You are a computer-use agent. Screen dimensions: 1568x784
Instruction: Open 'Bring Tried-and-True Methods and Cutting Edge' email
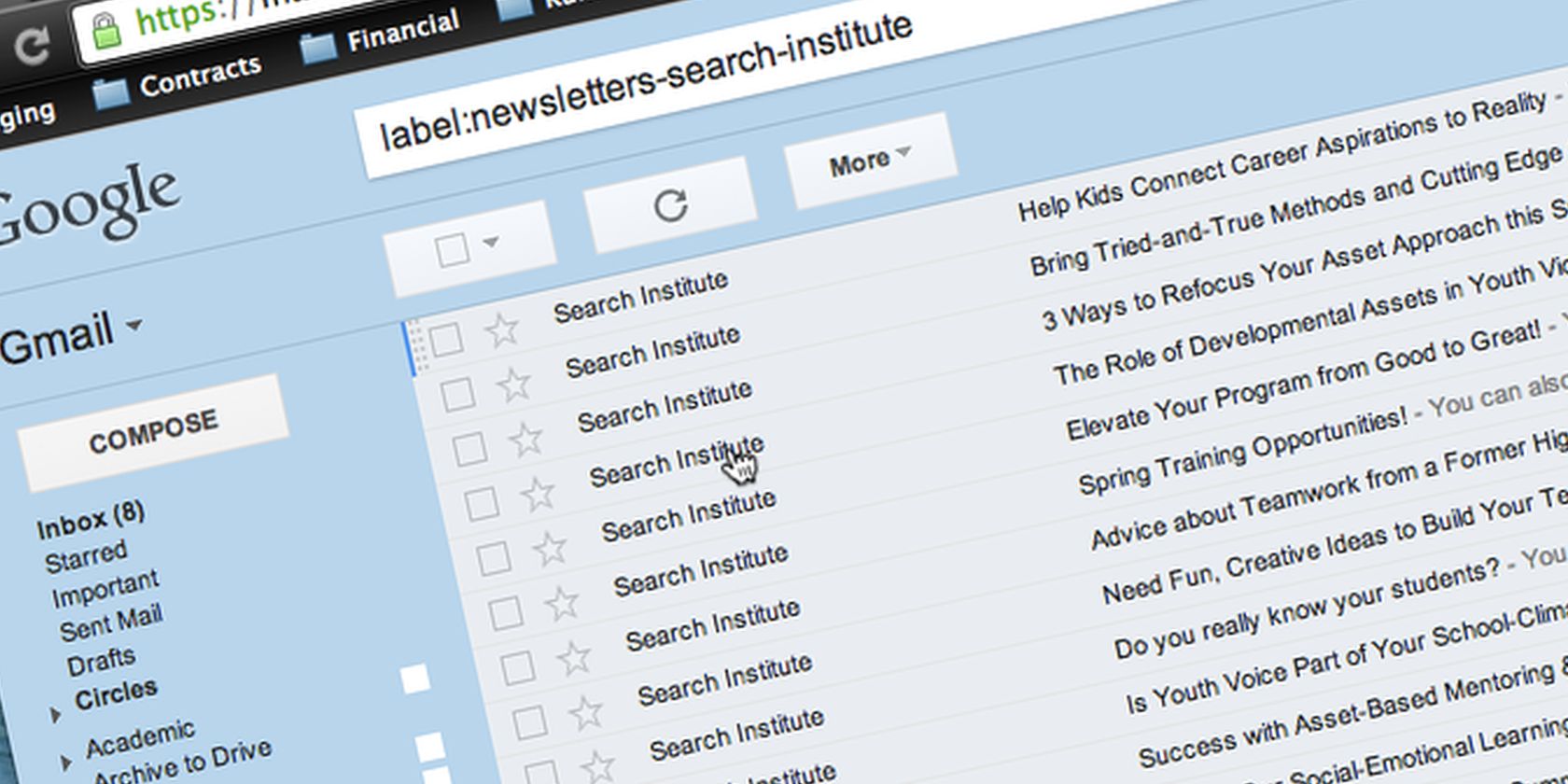[1297, 211]
